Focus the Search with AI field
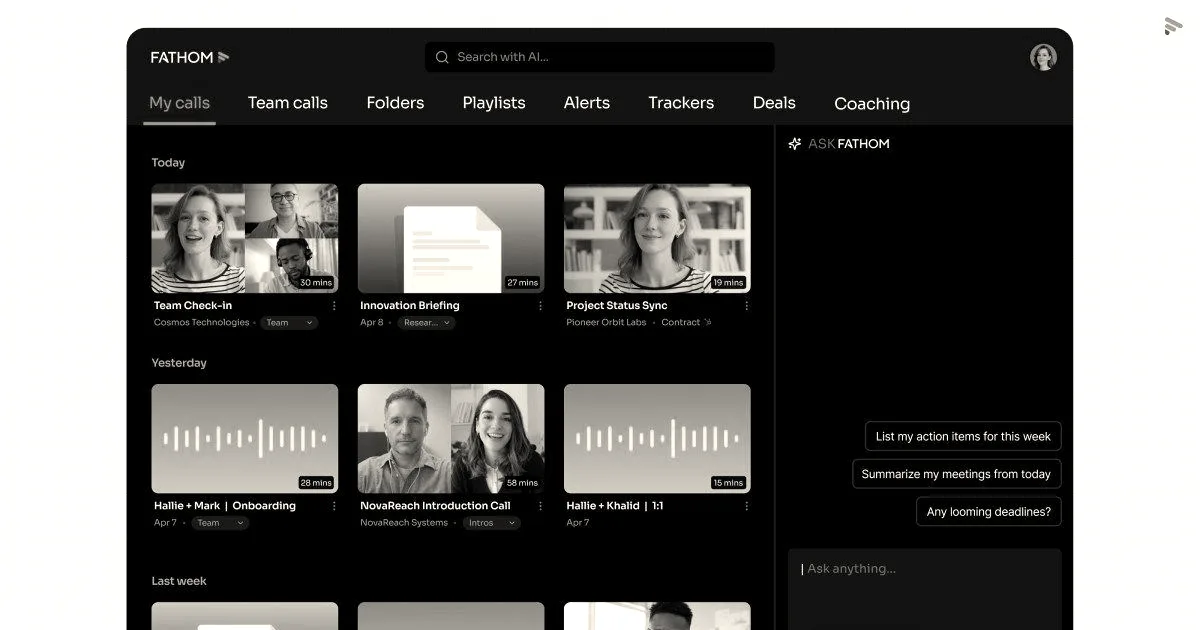 (600, 57)
